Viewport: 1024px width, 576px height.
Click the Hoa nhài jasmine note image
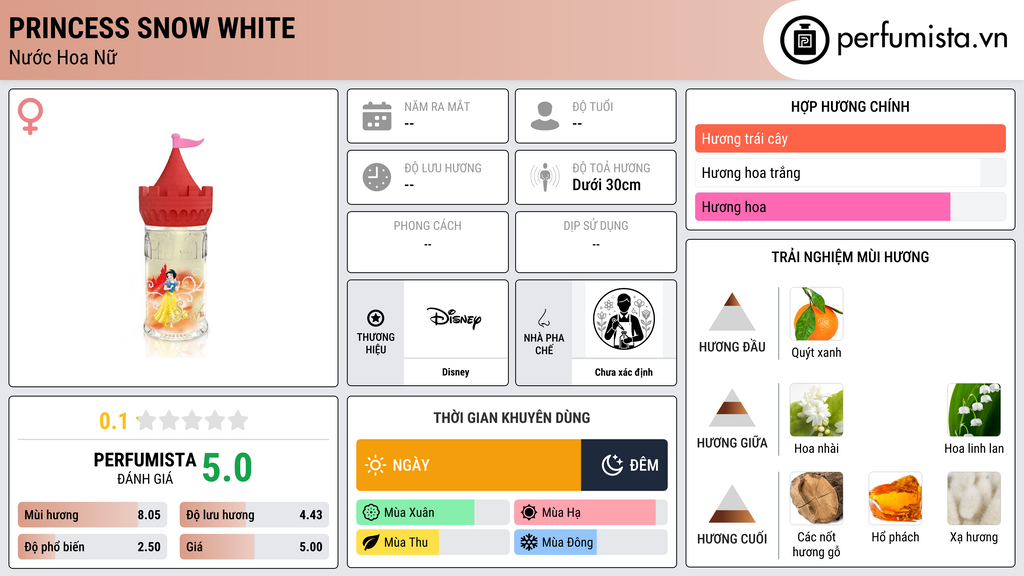[816, 409]
